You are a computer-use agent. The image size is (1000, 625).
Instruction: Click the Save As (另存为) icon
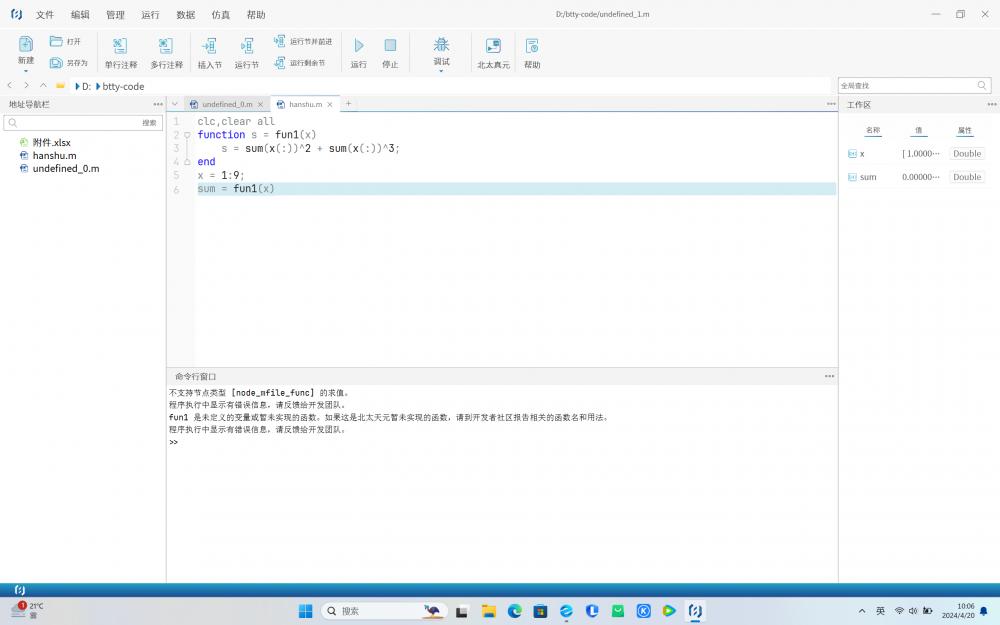pos(57,62)
